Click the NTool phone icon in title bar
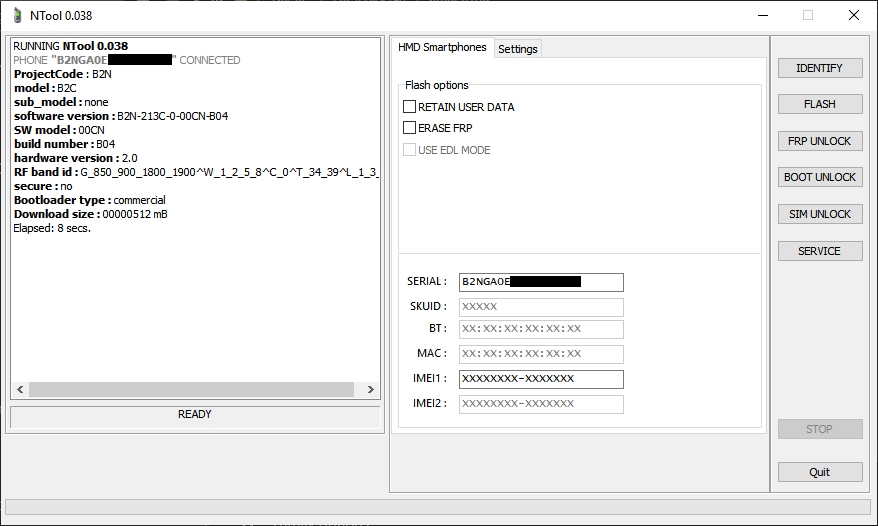This screenshot has width=878, height=526. point(18,16)
